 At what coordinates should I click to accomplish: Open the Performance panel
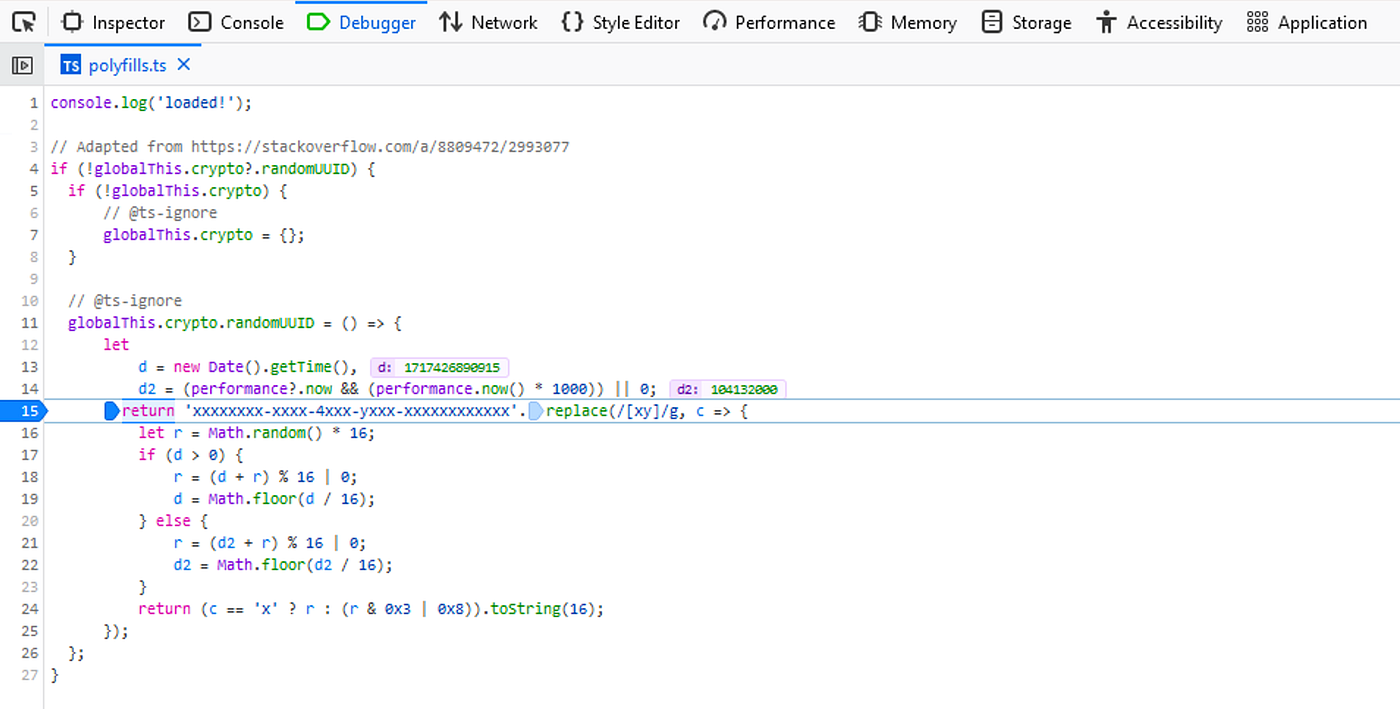pos(768,21)
